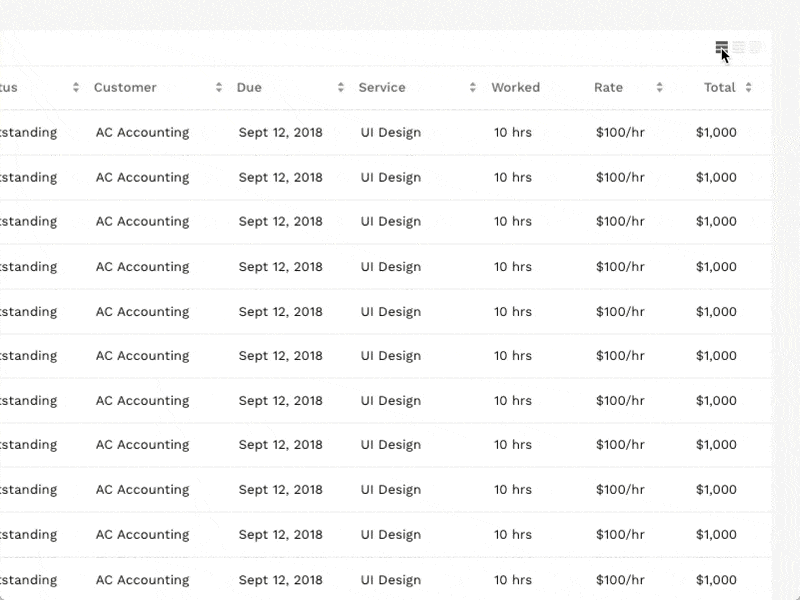This screenshot has width=800, height=600.
Task: Click AC Accounting in the first row
Action: (x=141, y=132)
